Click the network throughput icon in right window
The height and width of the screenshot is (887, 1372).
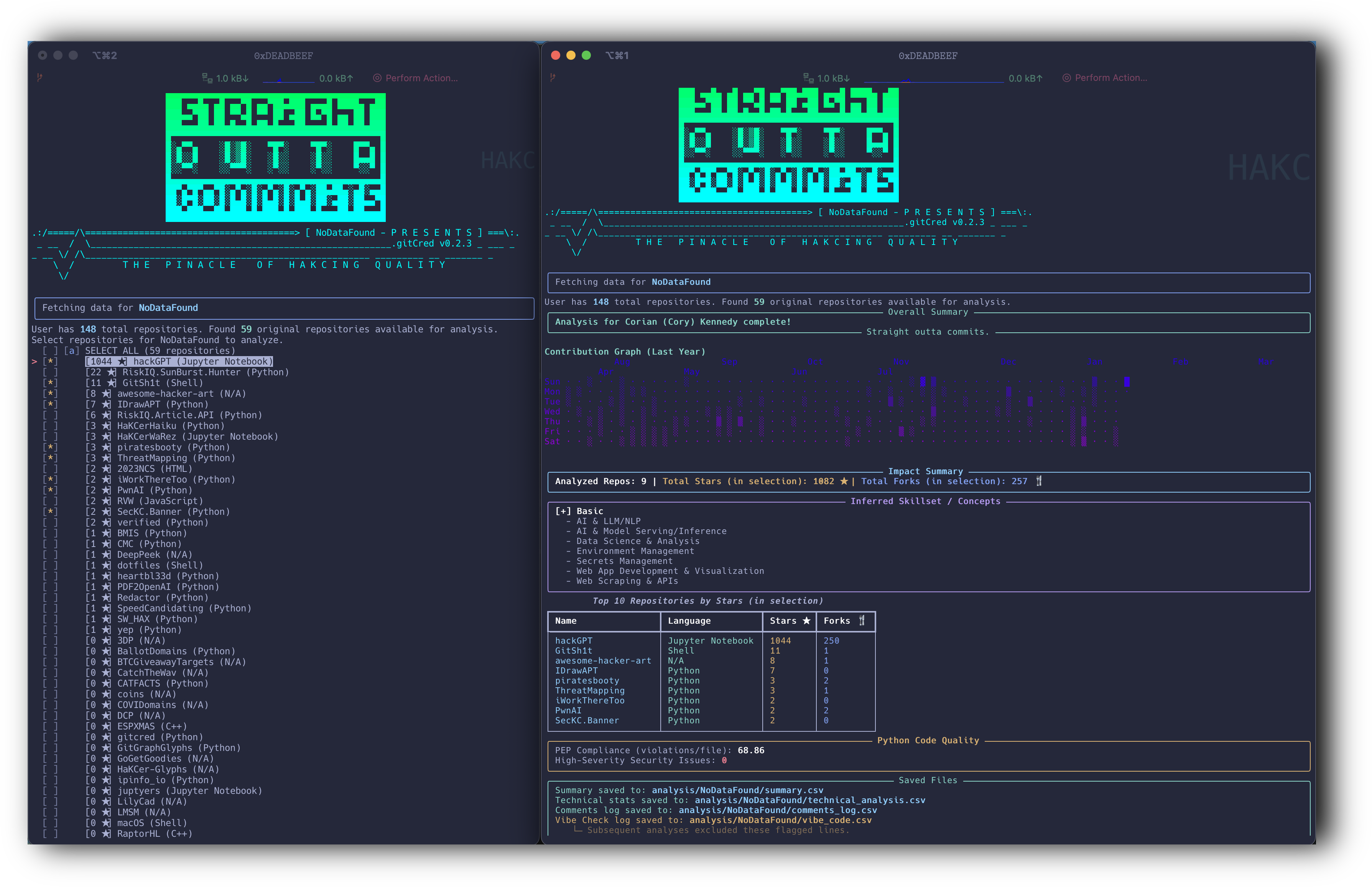pyautogui.click(x=808, y=78)
